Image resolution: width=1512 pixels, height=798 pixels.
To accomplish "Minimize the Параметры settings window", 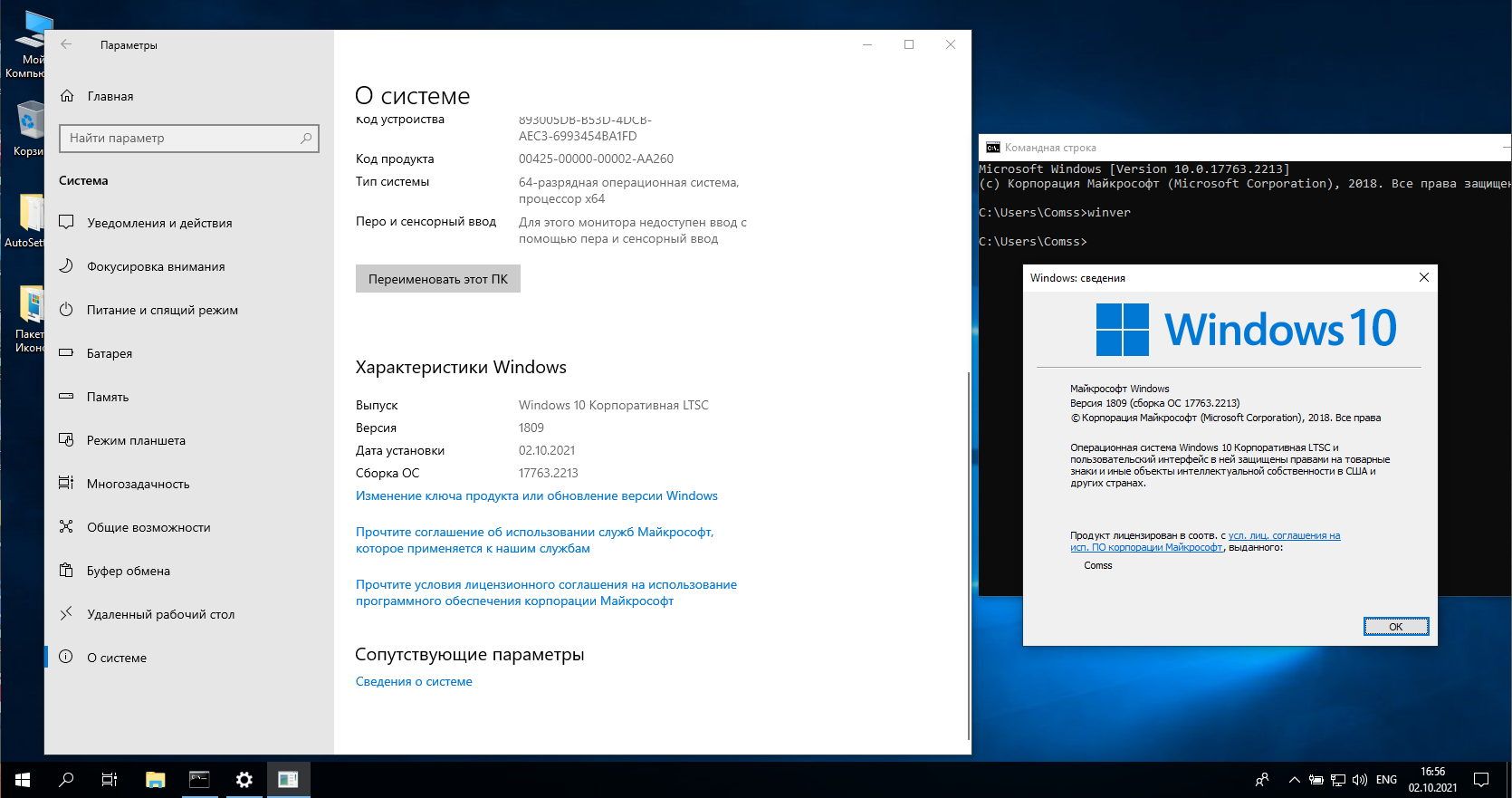I will pyautogui.click(x=867, y=44).
